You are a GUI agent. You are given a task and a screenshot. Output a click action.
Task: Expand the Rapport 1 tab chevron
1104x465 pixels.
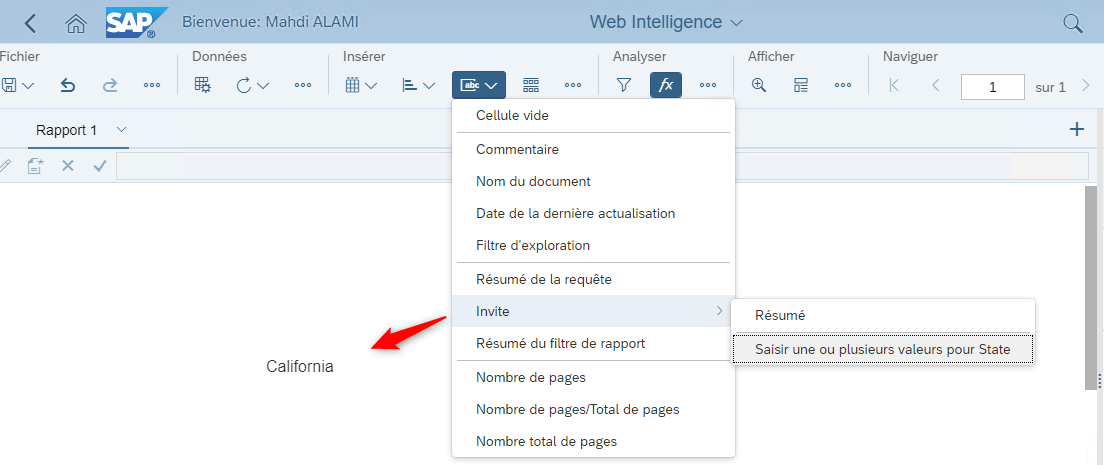[x=121, y=130]
